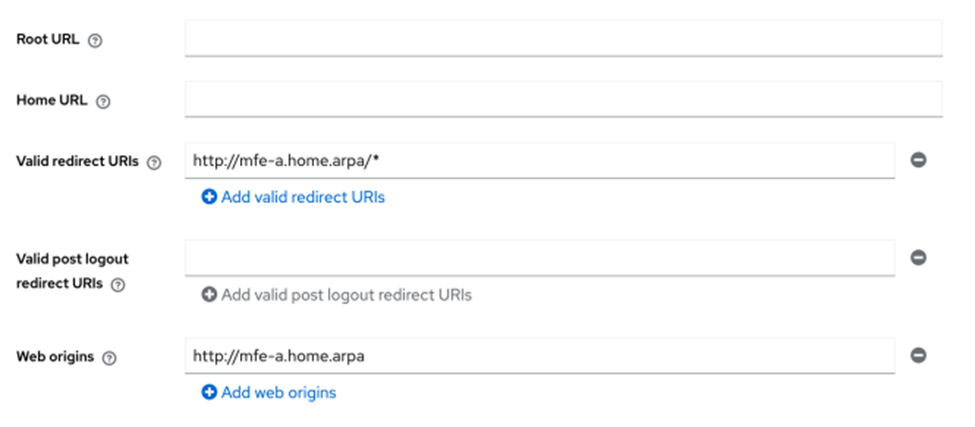Click the Web origins field with http://mfe-a.home.arpa
975x427 pixels.
click(x=540, y=356)
